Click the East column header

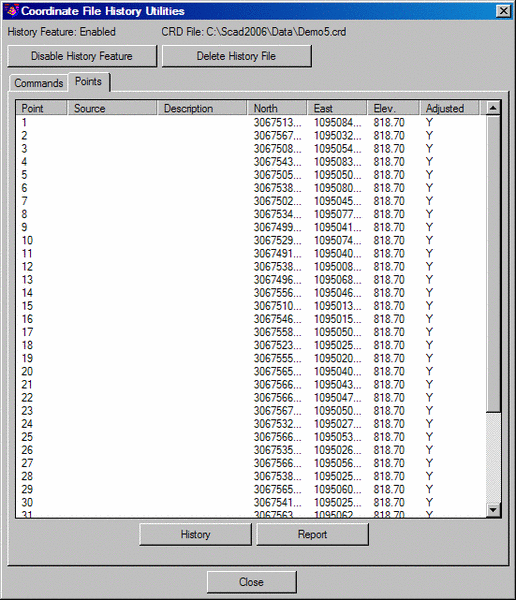(337, 108)
